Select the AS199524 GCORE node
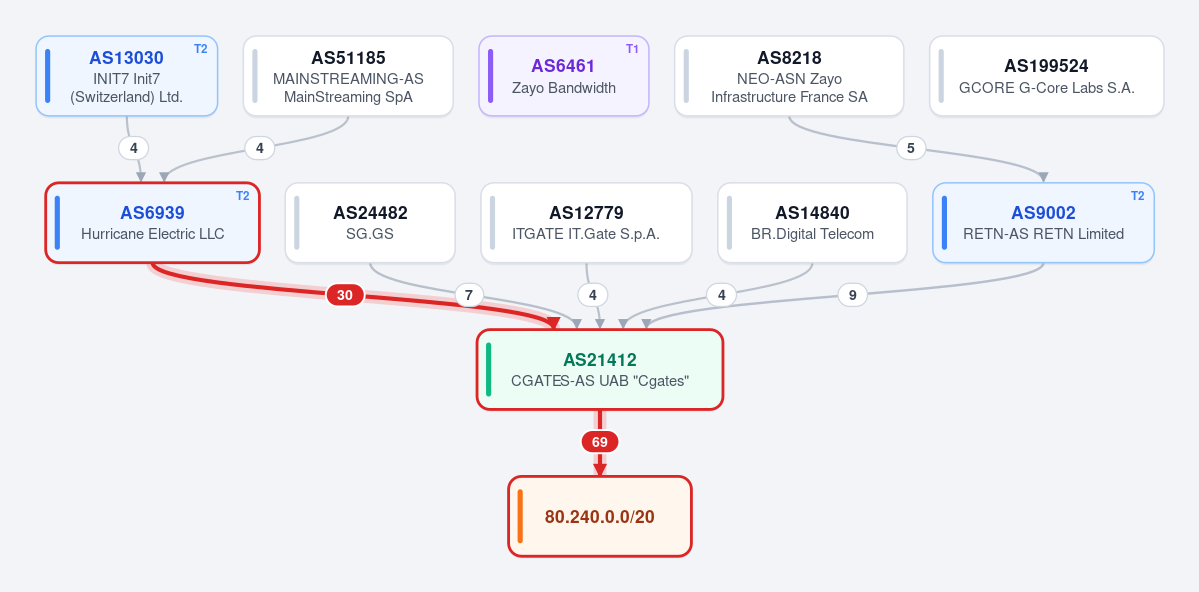Image resolution: width=1199 pixels, height=592 pixels. pos(1047,76)
